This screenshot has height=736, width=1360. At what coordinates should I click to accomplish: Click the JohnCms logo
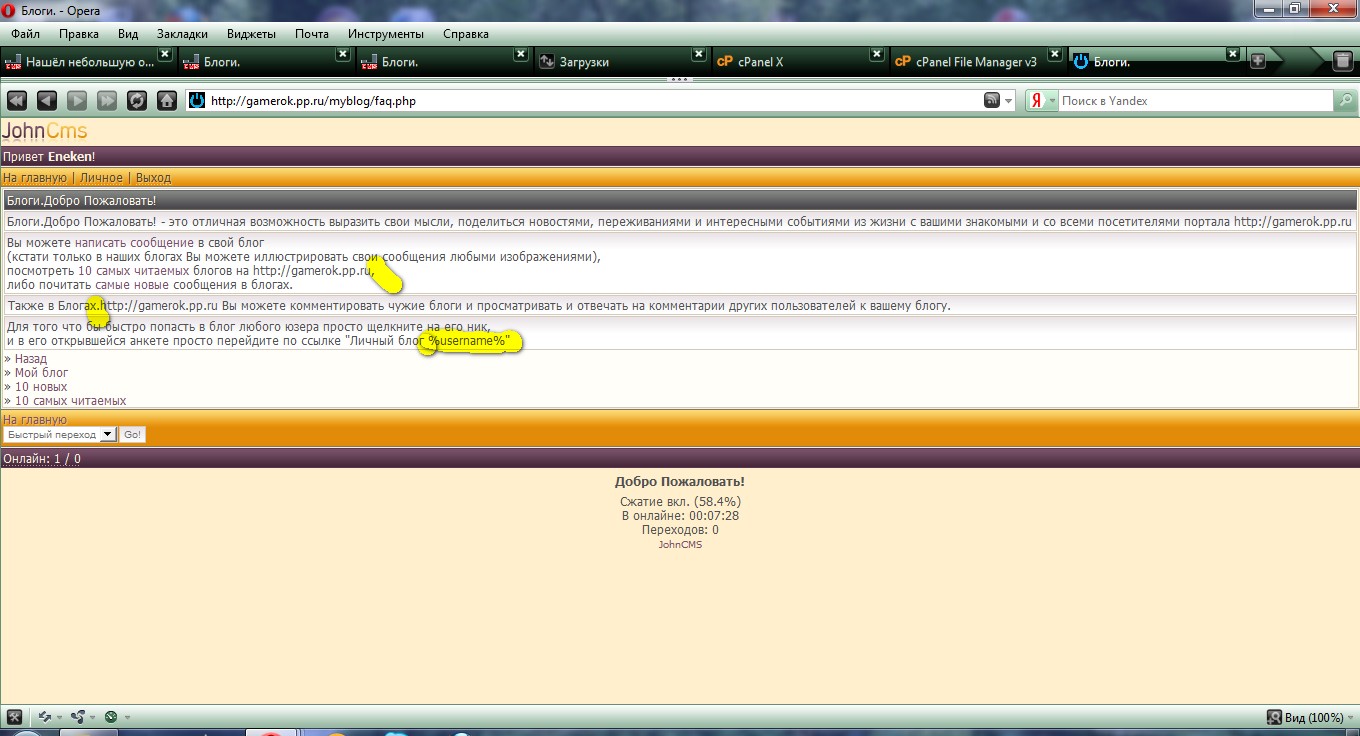pyautogui.click(x=45, y=131)
